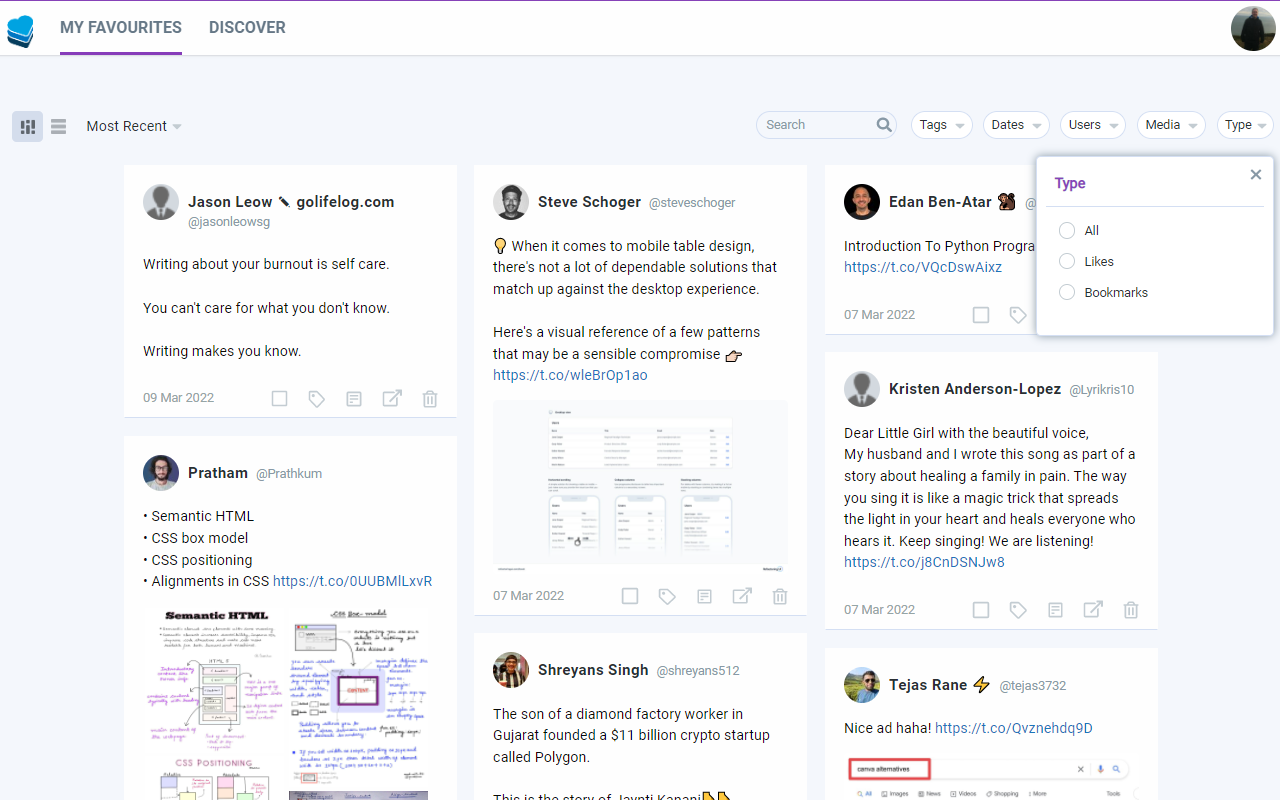Open Jason Leow's tweet via external link icon

pos(391,398)
